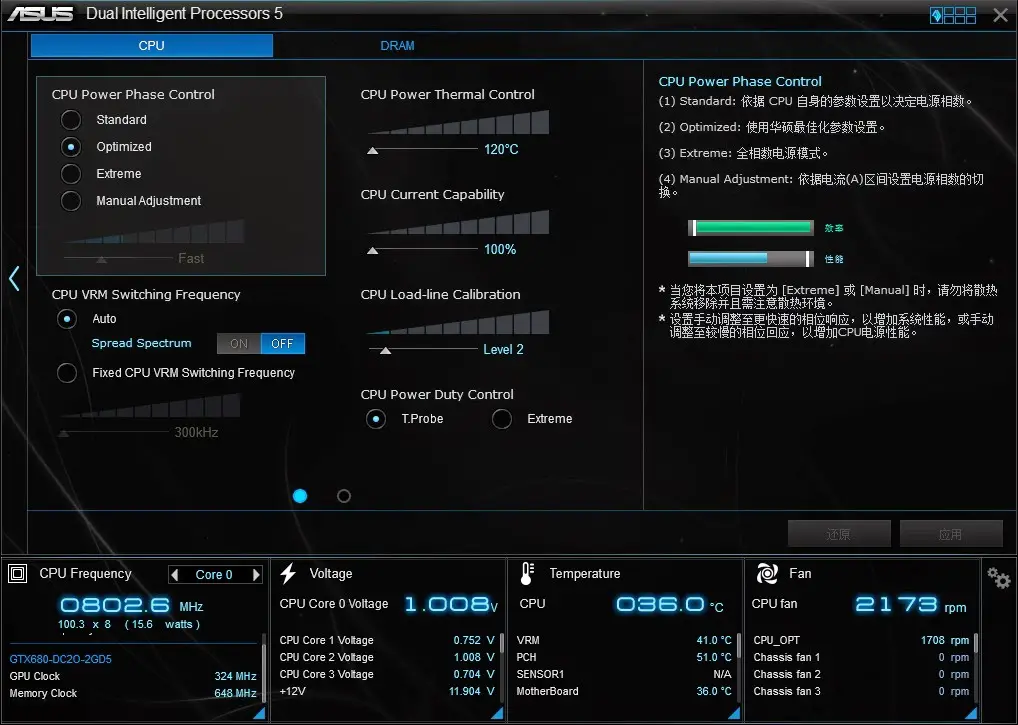
Task: Click the Temperature thermometer icon
Action: pyautogui.click(x=527, y=574)
